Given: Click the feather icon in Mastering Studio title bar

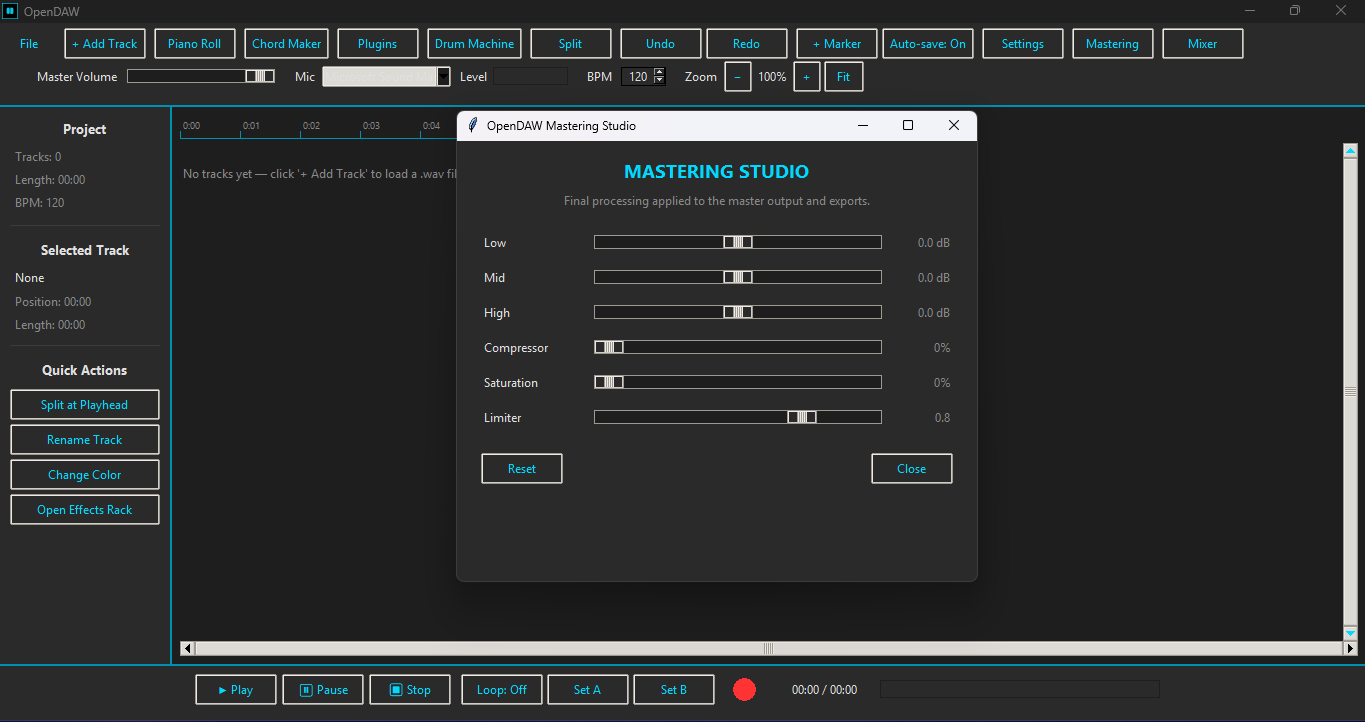Looking at the screenshot, I should pyautogui.click(x=473, y=126).
